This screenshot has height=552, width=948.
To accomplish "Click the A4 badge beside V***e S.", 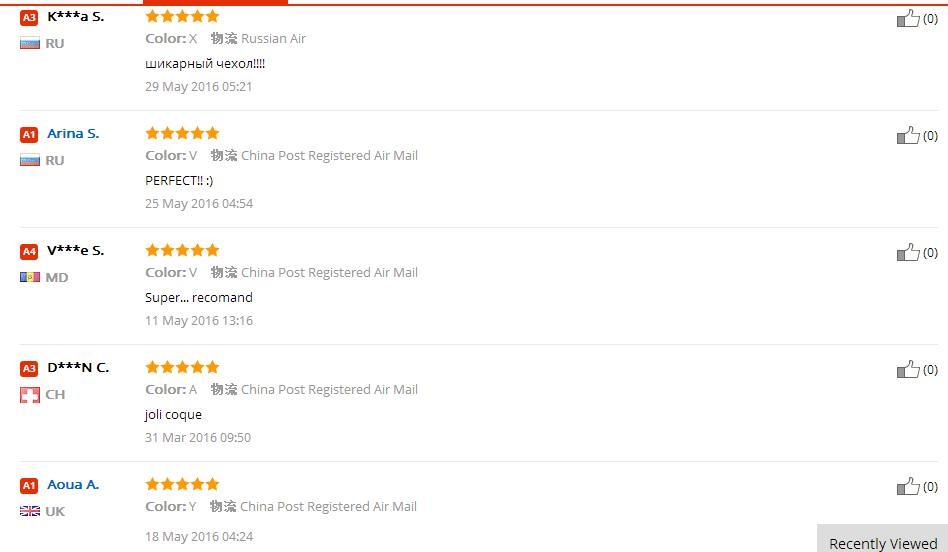I will click(29, 251).
